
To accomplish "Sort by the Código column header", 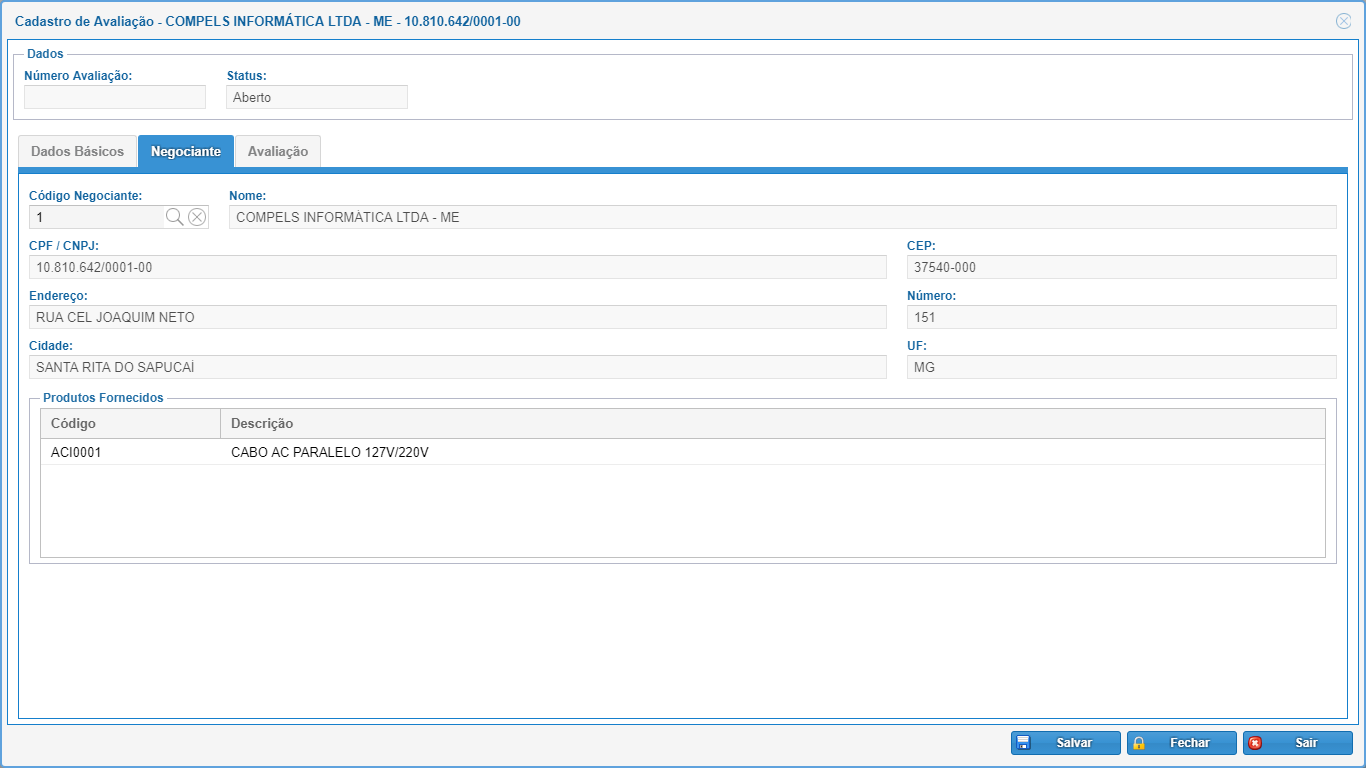I will click(130, 424).
